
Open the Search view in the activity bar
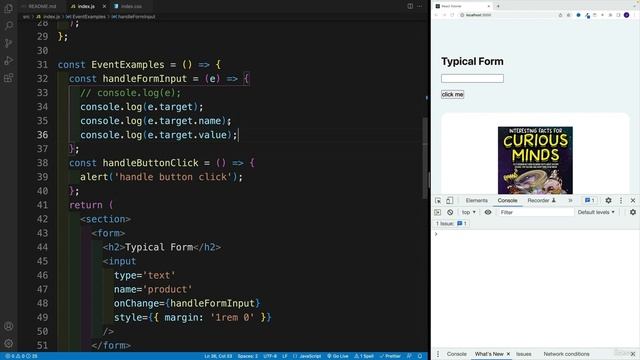tap(9, 26)
